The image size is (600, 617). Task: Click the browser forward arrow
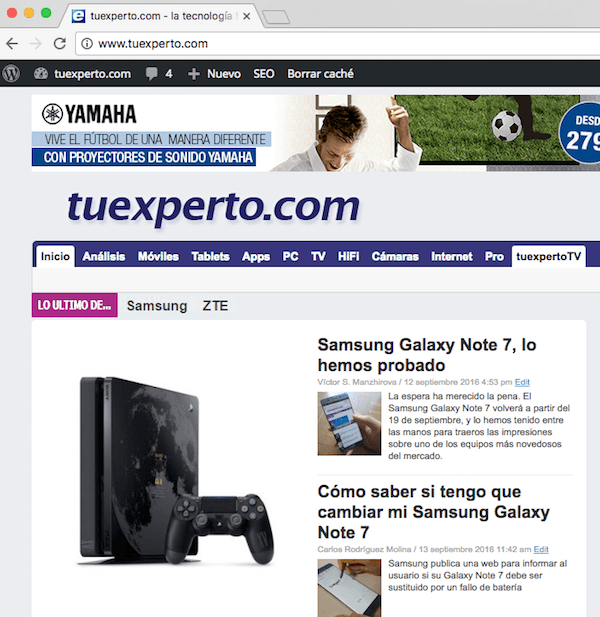click(36, 43)
